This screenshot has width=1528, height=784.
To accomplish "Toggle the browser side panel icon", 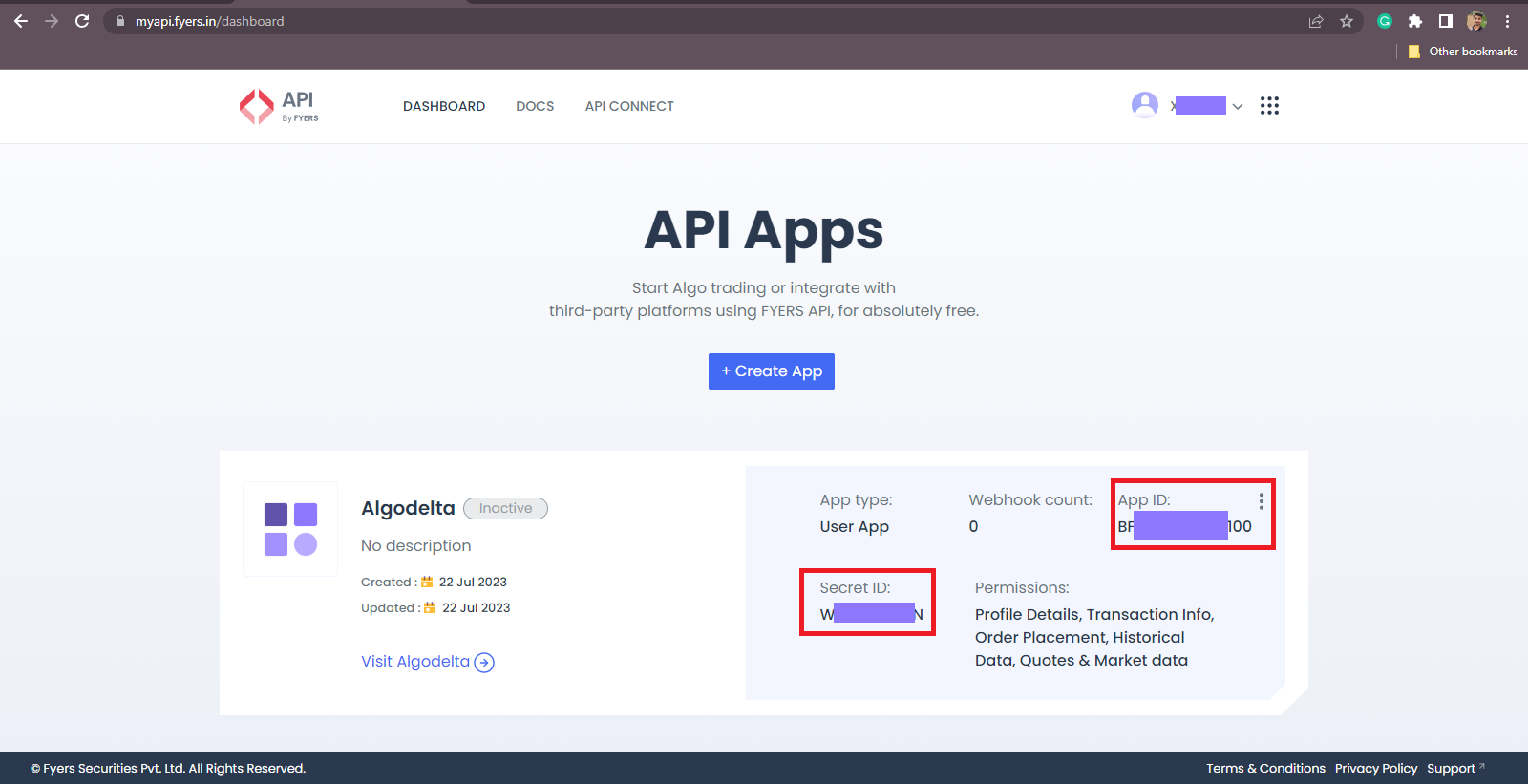I will point(1446,21).
